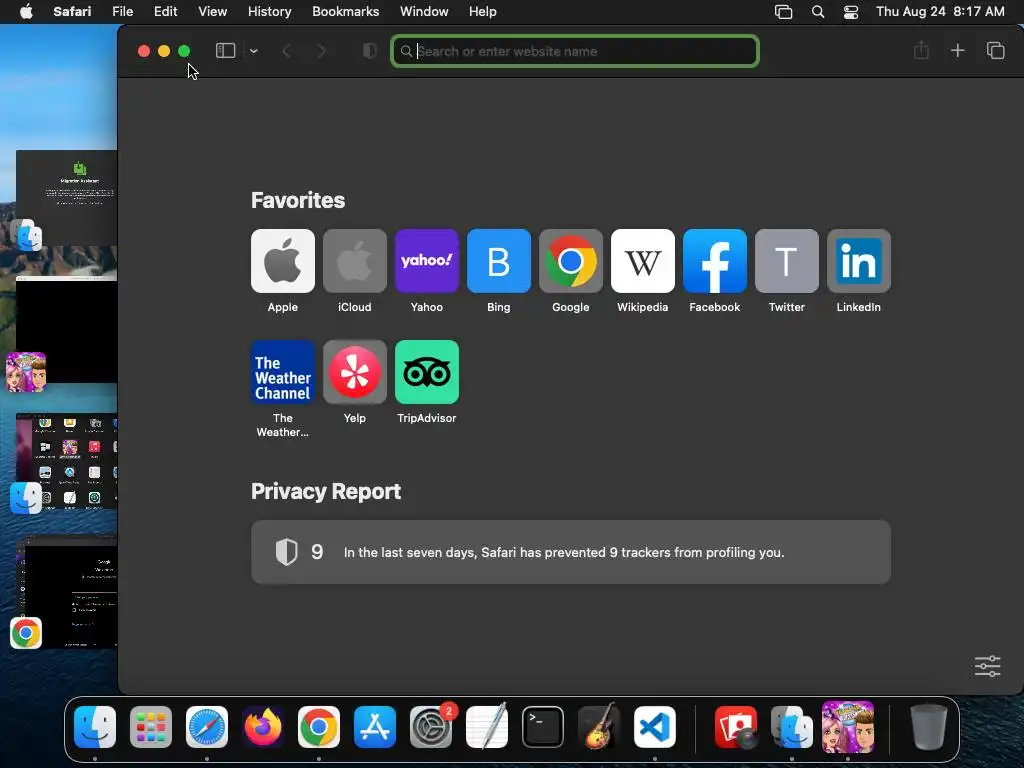Click the Favorites heading
Viewport: 1024px width, 768px height.
[x=298, y=200]
